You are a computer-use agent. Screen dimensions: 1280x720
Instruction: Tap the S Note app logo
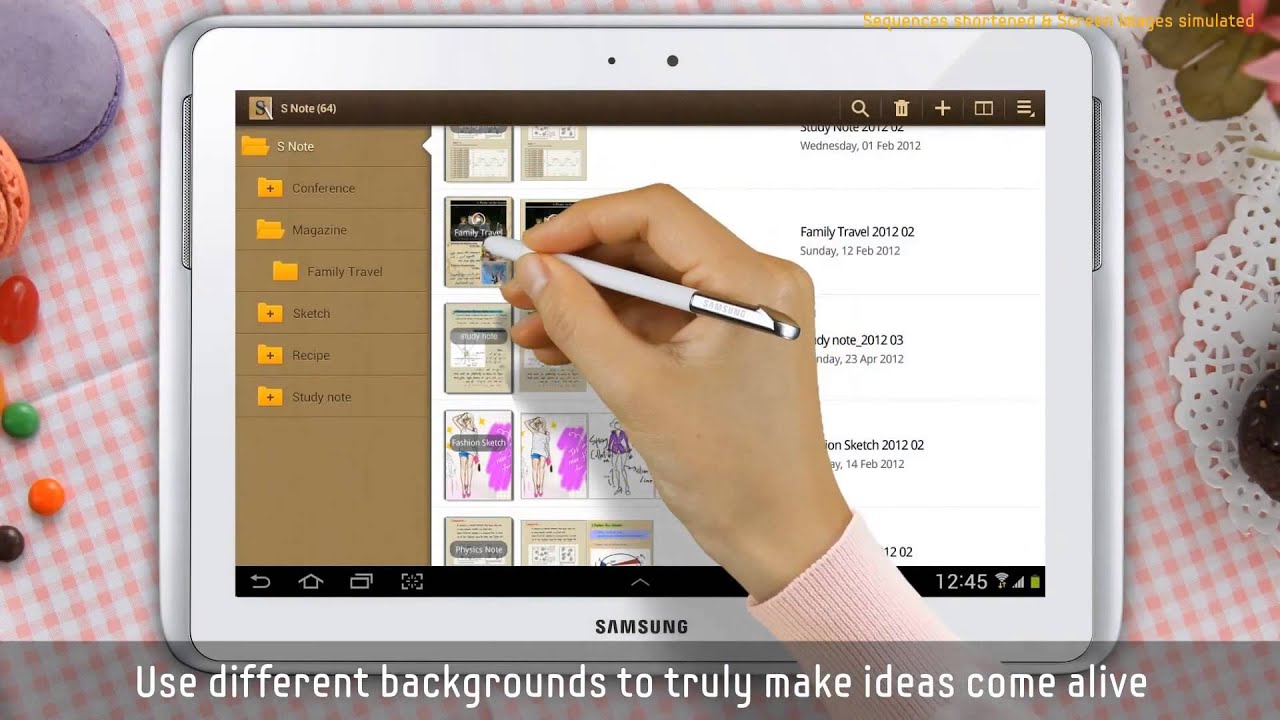coord(261,108)
